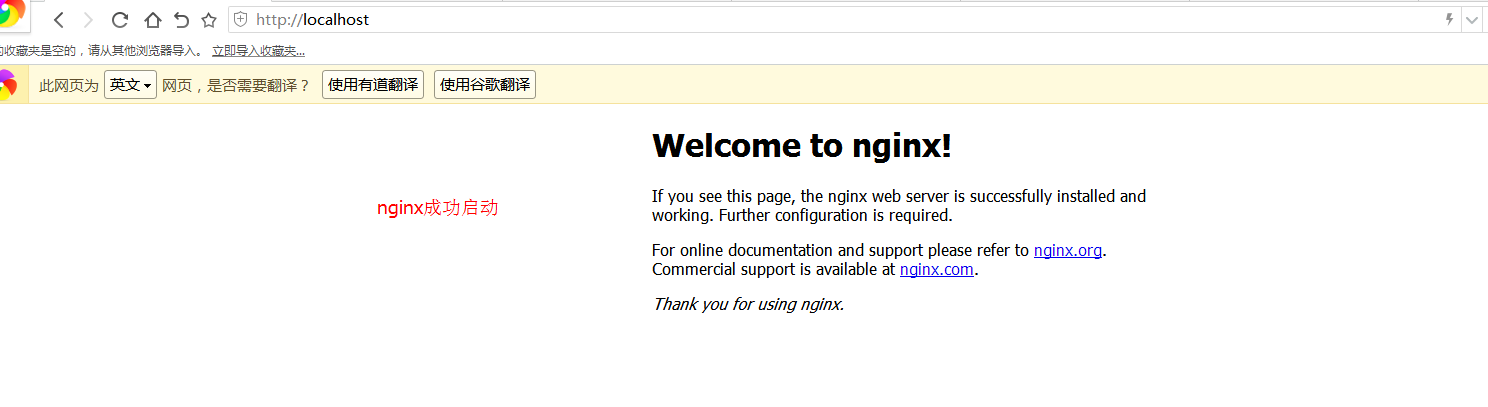Expand the address bar dropdown arrow
1488x407 pixels.
(1472, 20)
